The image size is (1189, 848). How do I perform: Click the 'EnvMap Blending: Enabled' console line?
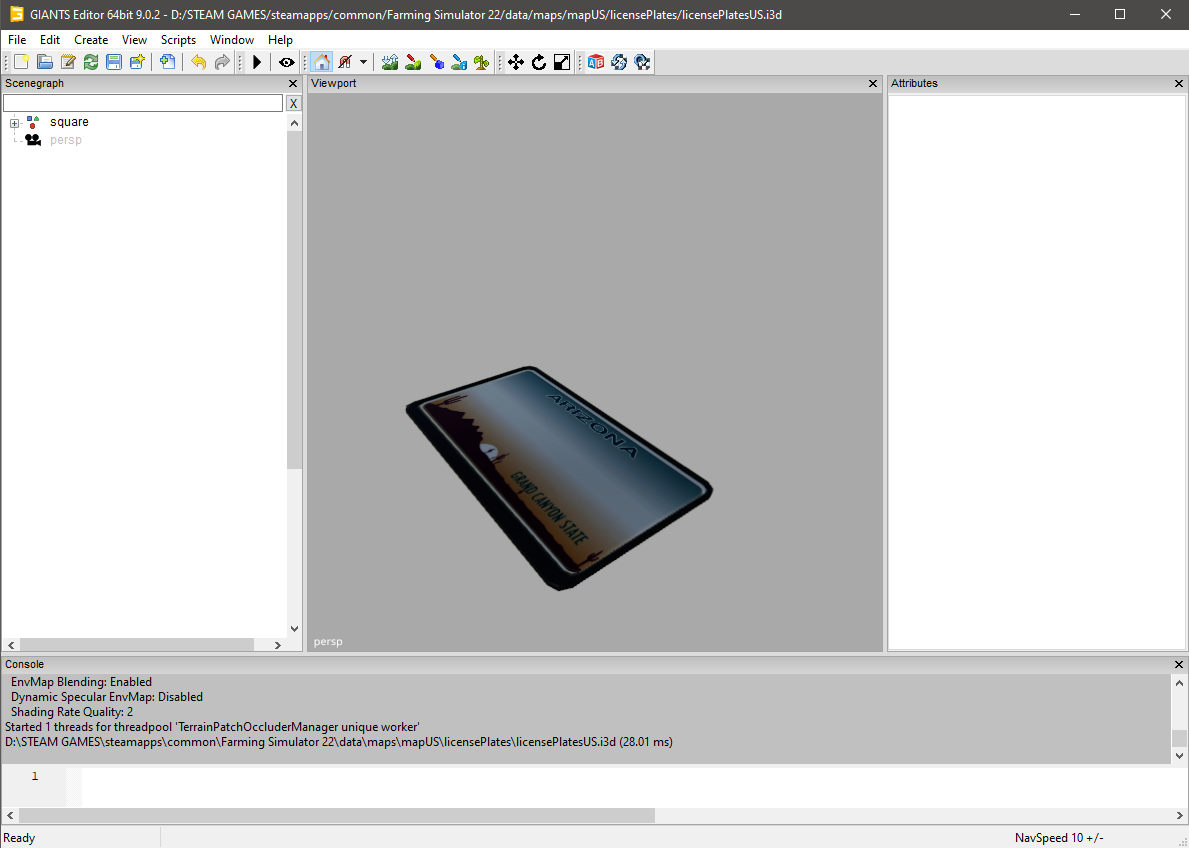pyautogui.click(x=81, y=682)
